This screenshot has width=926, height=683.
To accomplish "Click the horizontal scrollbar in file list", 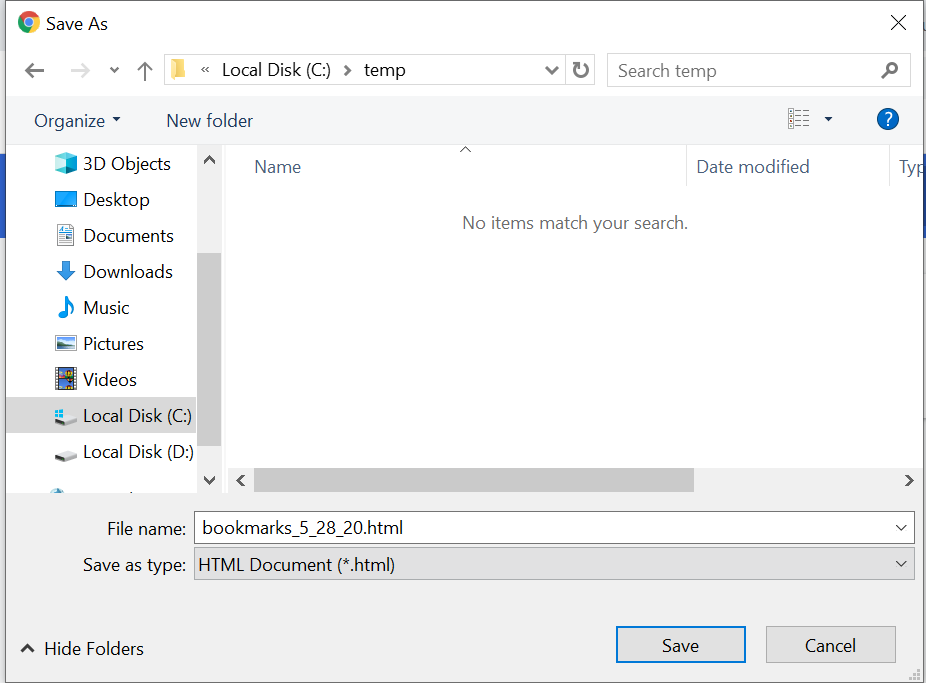I will pos(473,481).
